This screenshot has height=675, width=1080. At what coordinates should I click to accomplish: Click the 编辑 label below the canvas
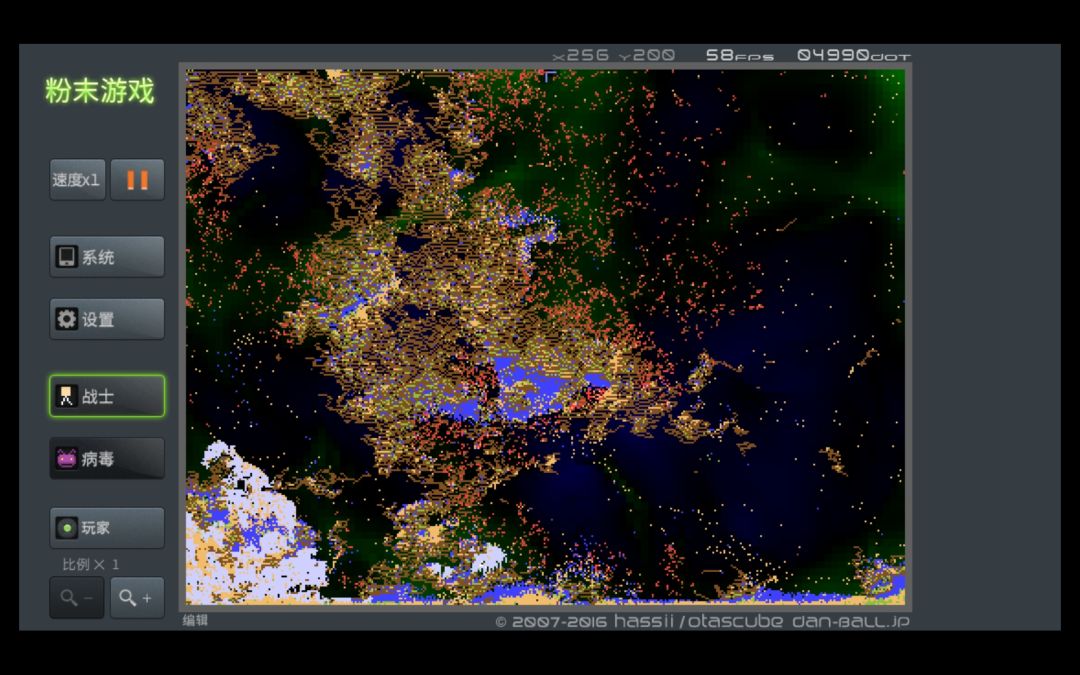click(x=195, y=621)
